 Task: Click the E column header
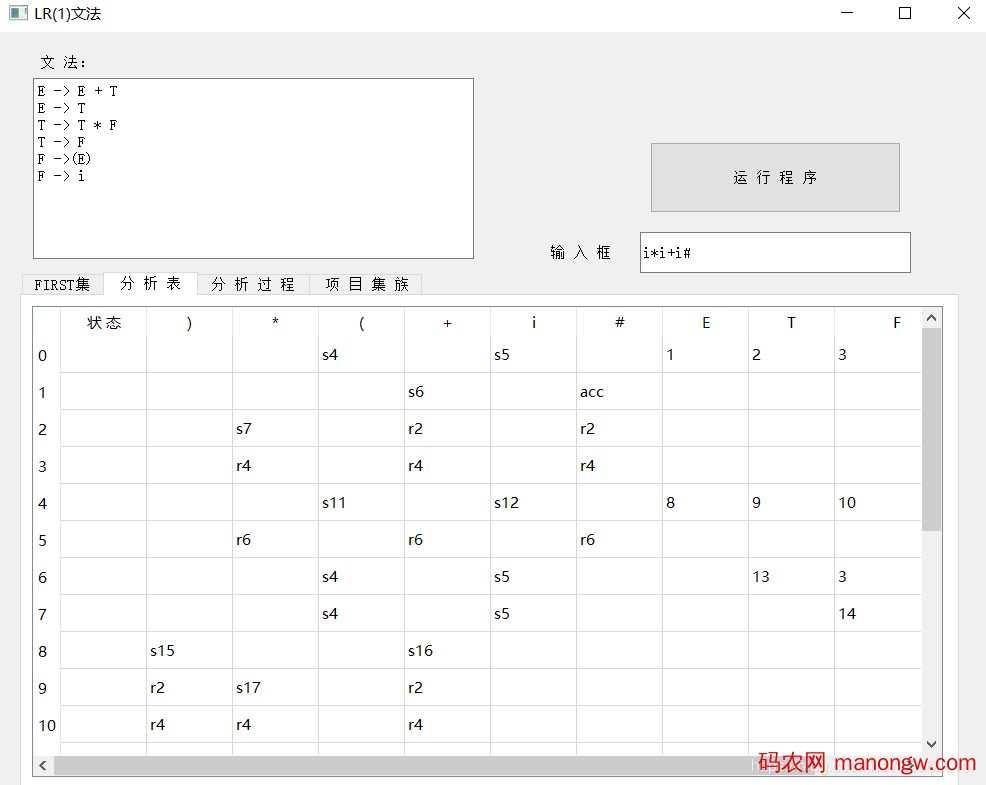706,322
